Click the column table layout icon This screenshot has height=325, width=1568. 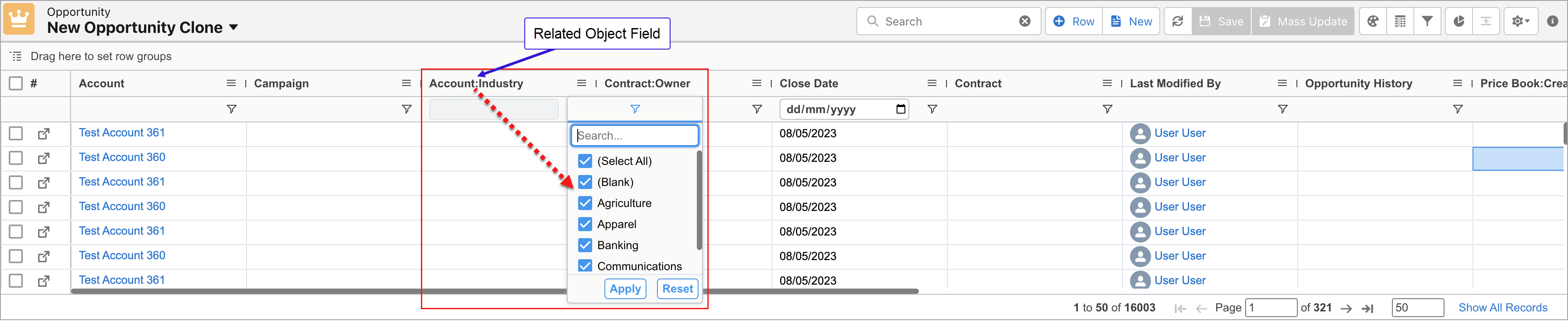pyautogui.click(x=1400, y=21)
